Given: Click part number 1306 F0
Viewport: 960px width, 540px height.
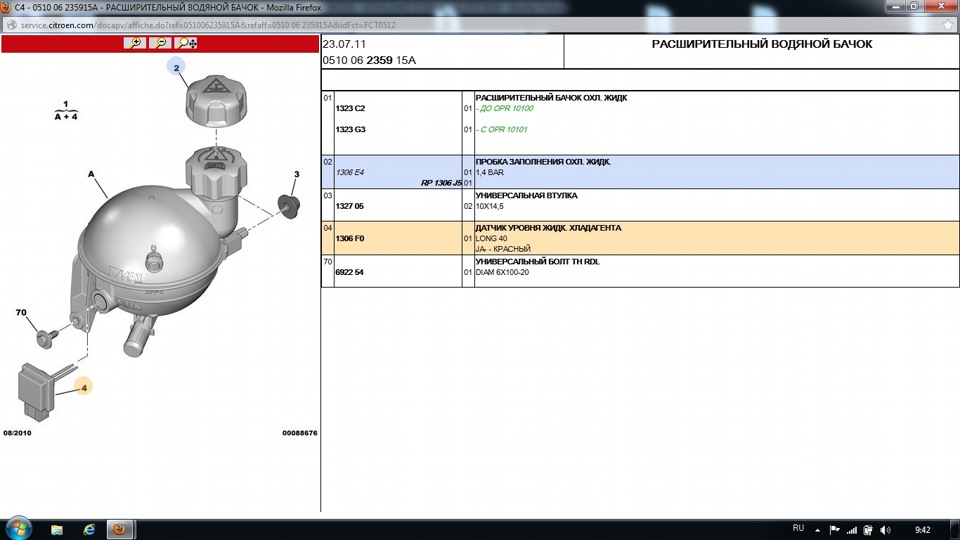Looking at the screenshot, I should 350,238.
